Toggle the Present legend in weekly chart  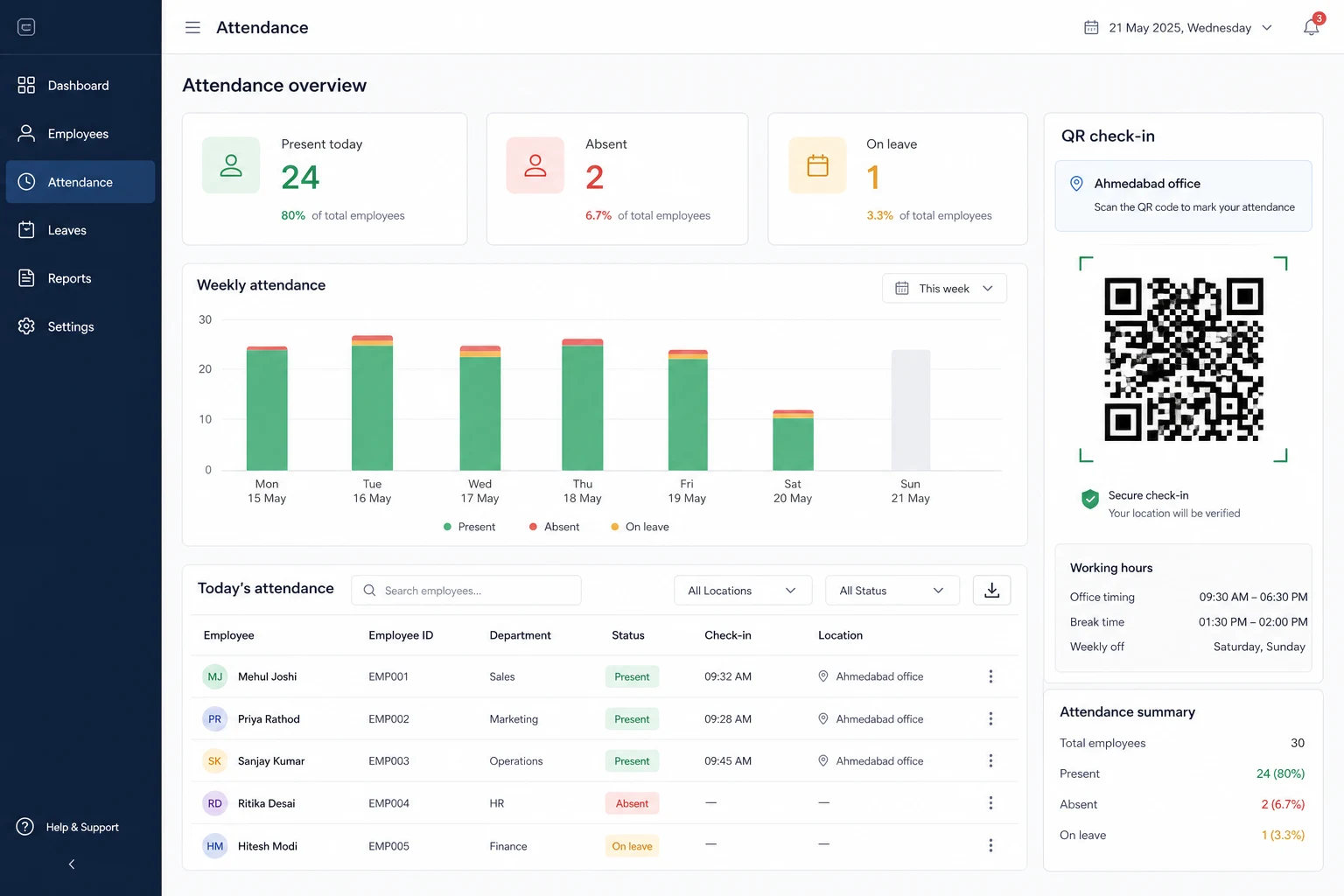coord(469,527)
